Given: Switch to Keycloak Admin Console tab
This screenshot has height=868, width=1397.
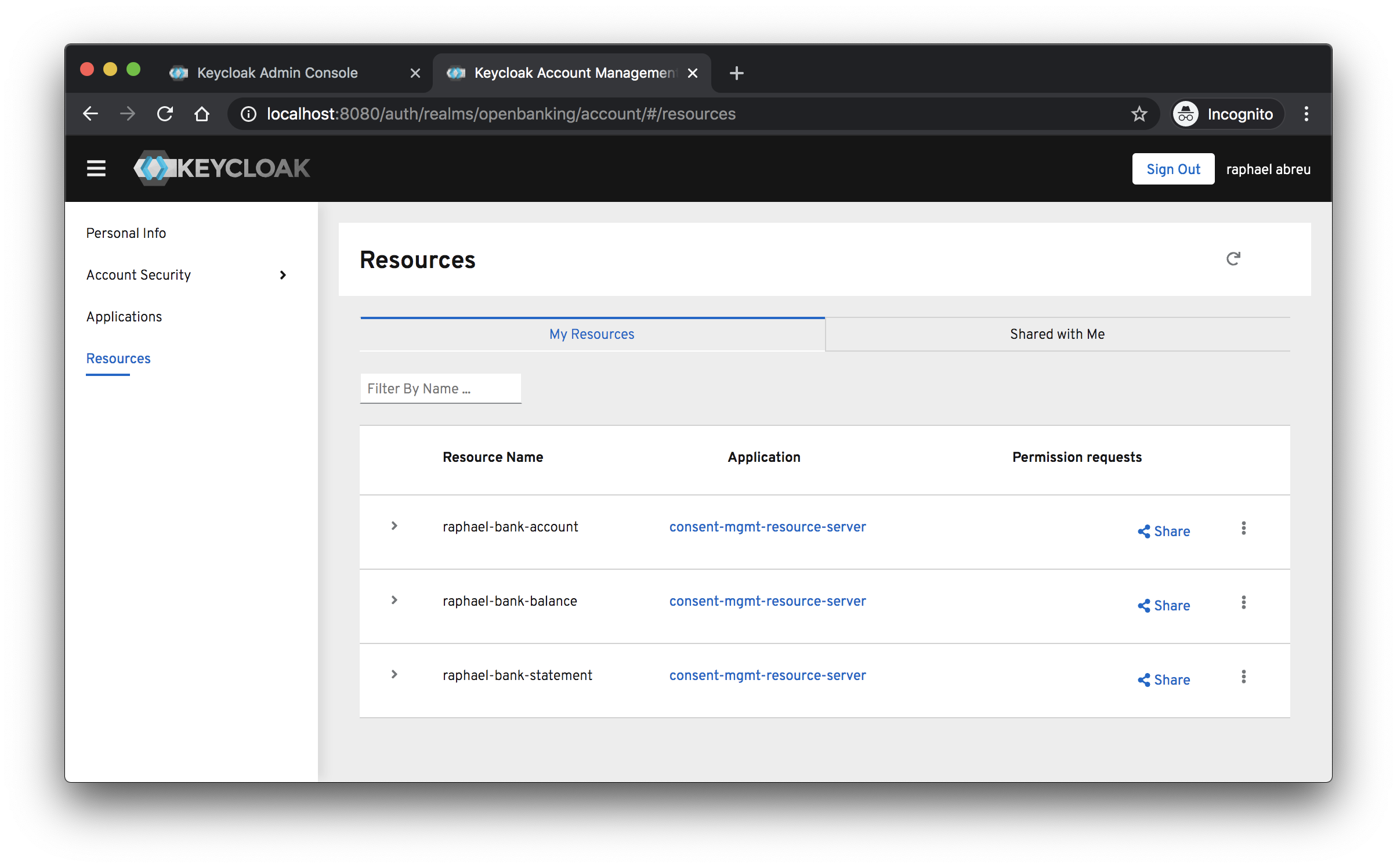Looking at the screenshot, I should (x=277, y=73).
